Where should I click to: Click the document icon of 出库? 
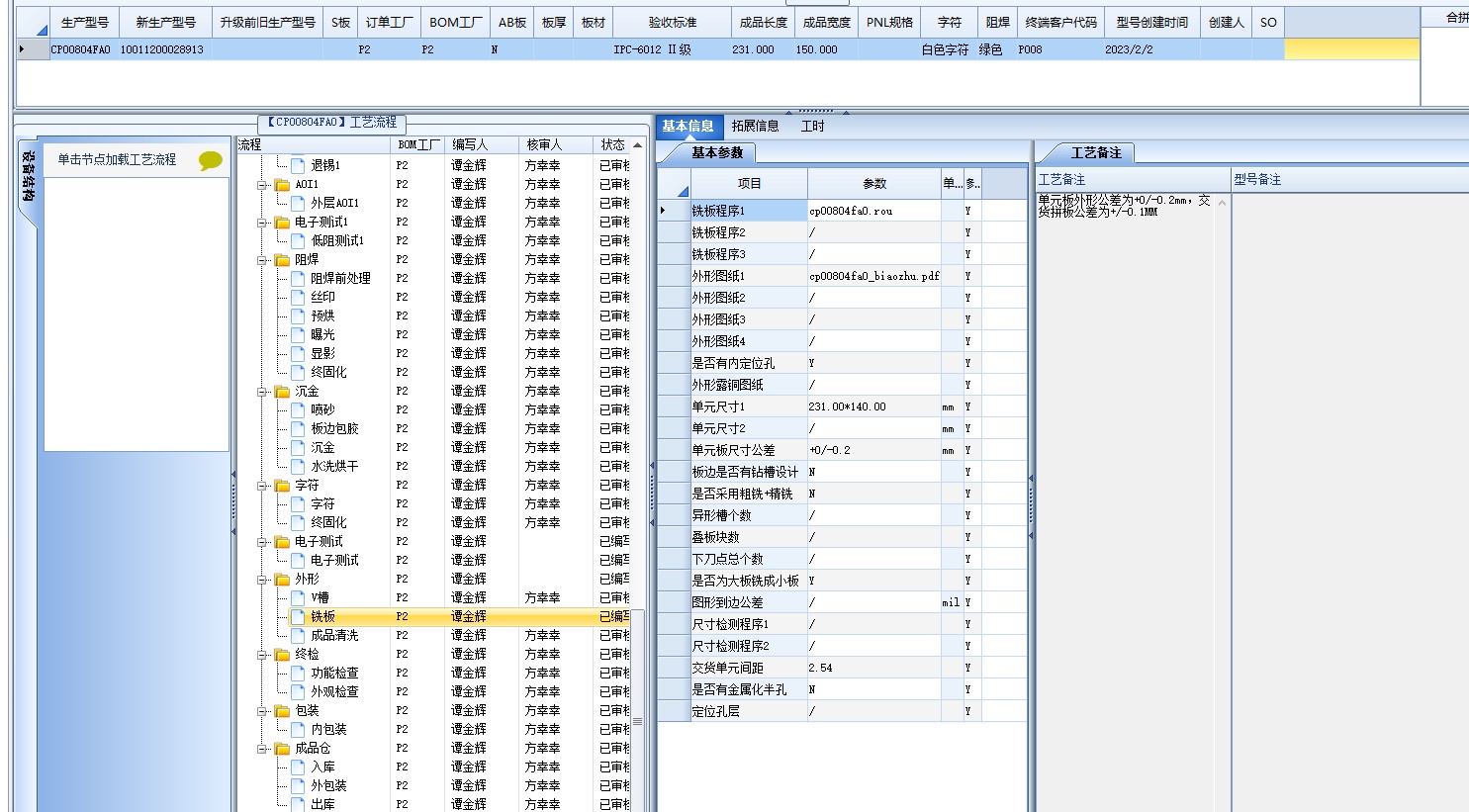tap(298, 804)
